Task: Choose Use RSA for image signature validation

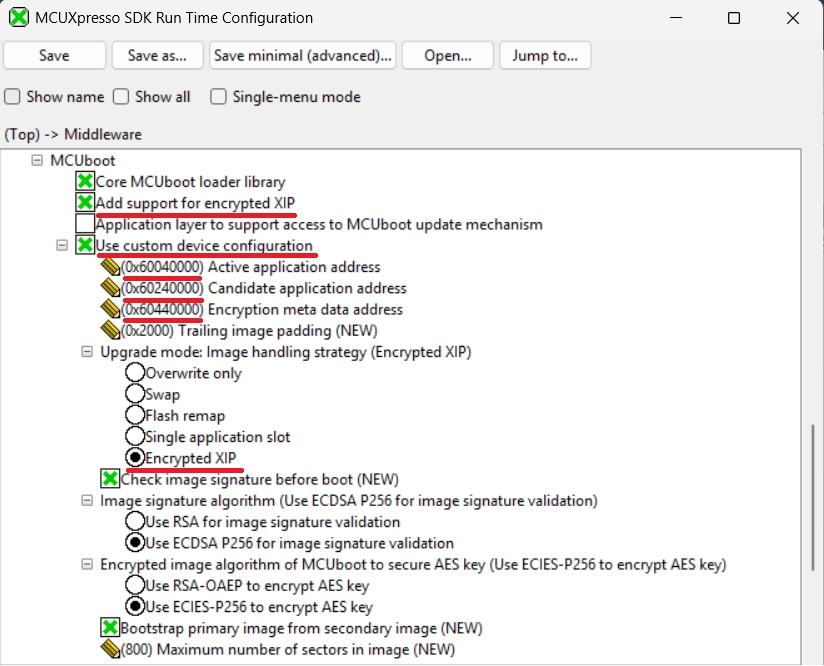Action: click(x=135, y=522)
